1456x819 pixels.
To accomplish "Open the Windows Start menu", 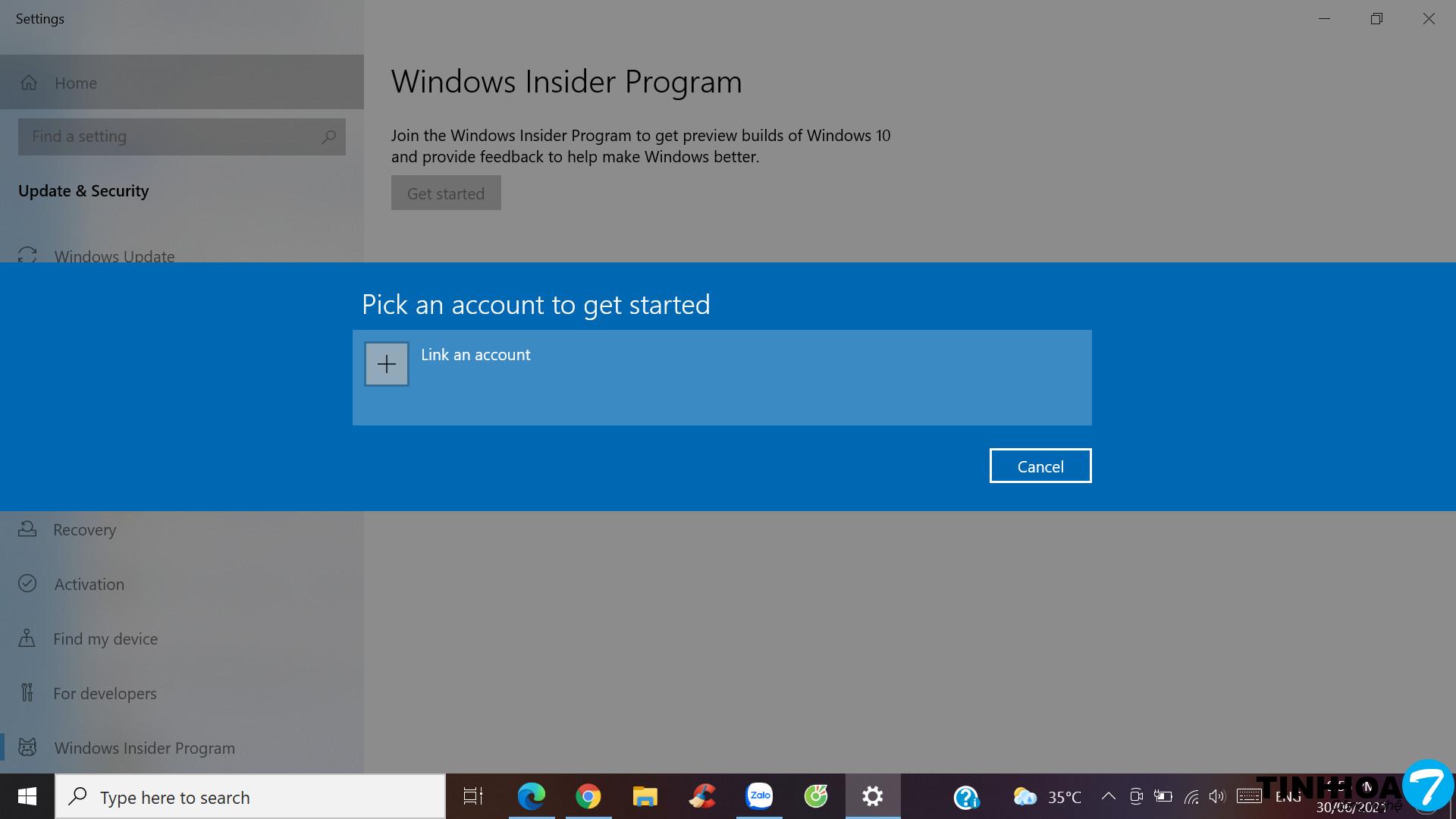I will pos(27,796).
